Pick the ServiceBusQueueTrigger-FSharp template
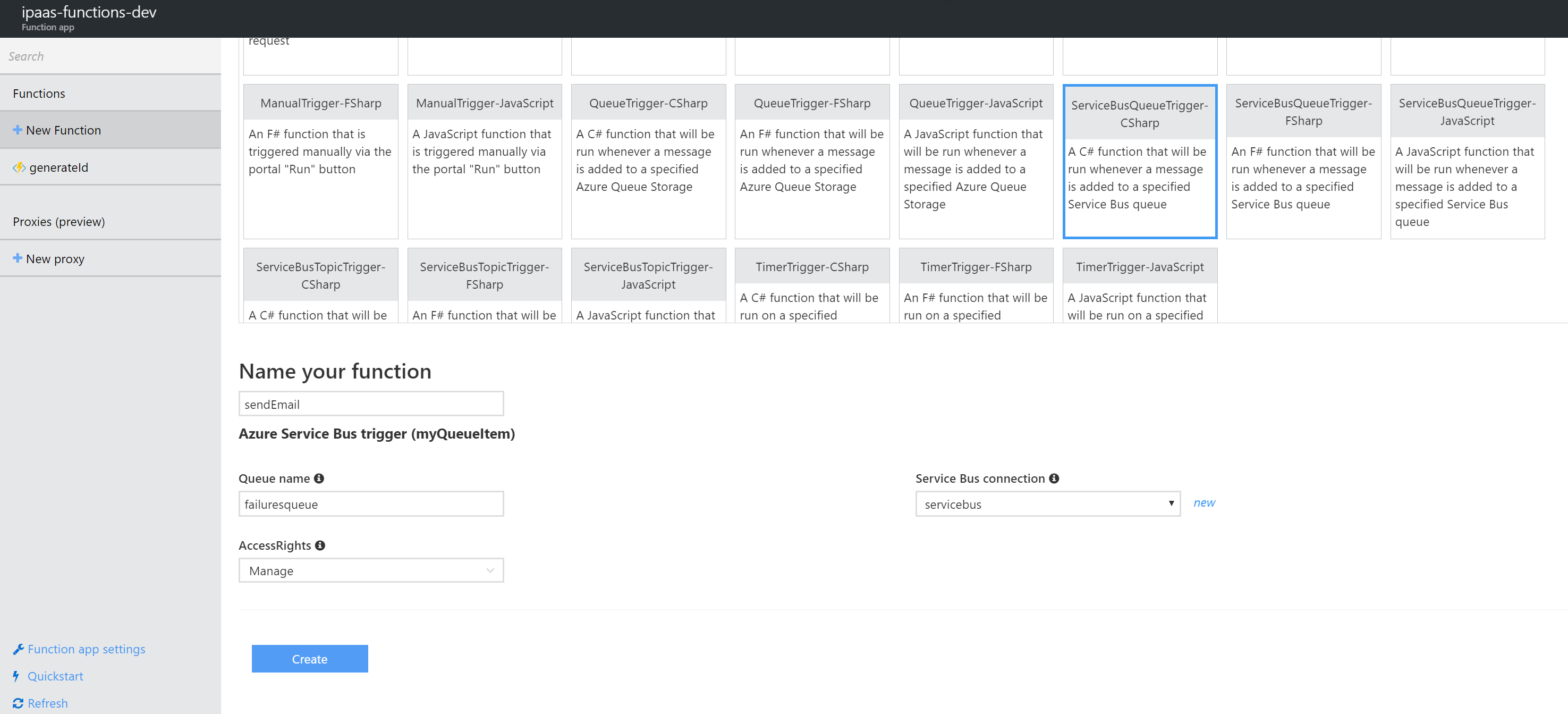 (x=1303, y=161)
